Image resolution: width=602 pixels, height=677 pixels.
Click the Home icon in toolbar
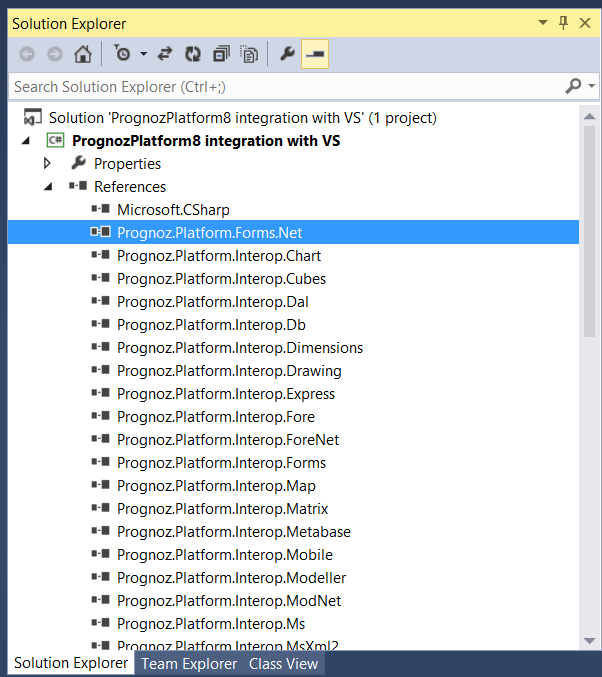[x=82, y=54]
